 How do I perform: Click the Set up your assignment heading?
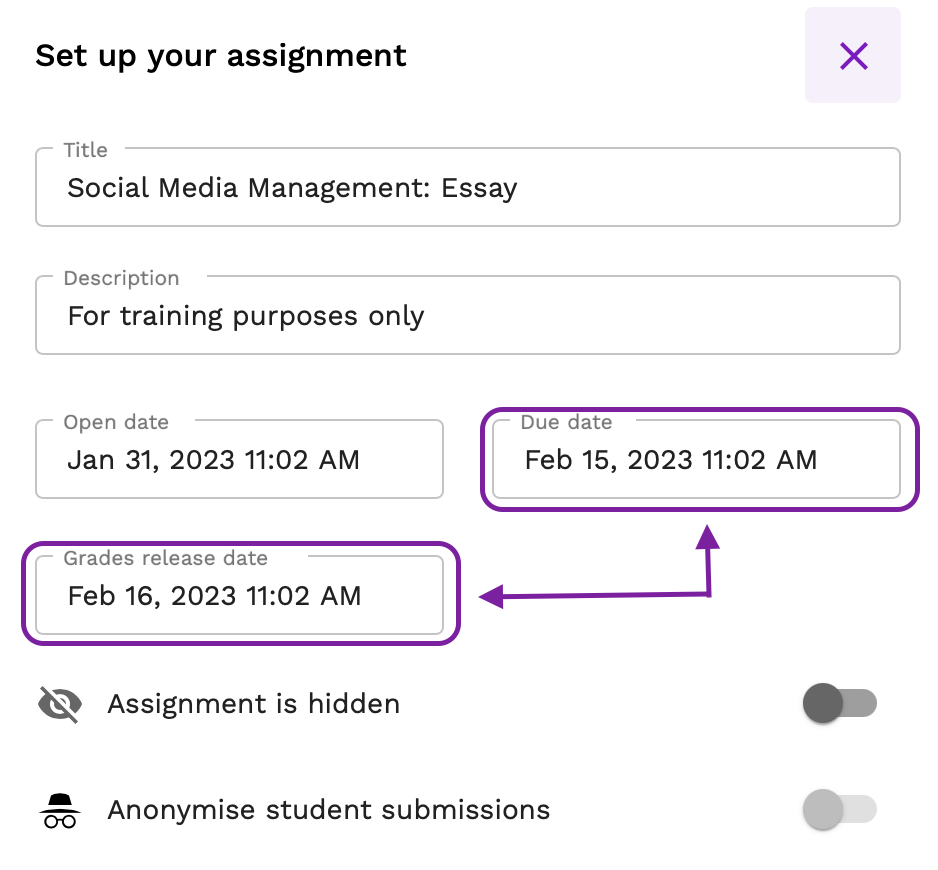pos(221,57)
